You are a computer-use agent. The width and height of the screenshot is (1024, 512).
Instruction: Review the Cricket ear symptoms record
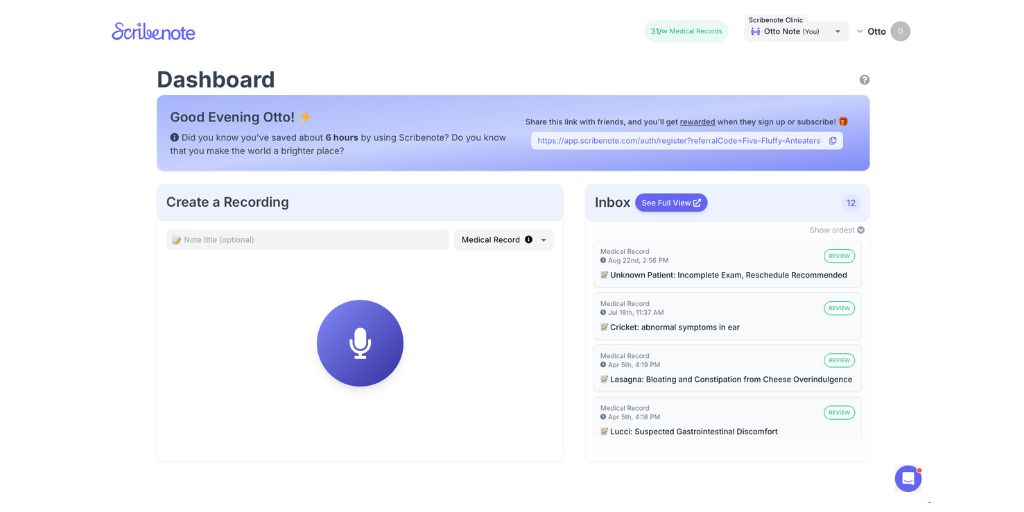(x=839, y=308)
